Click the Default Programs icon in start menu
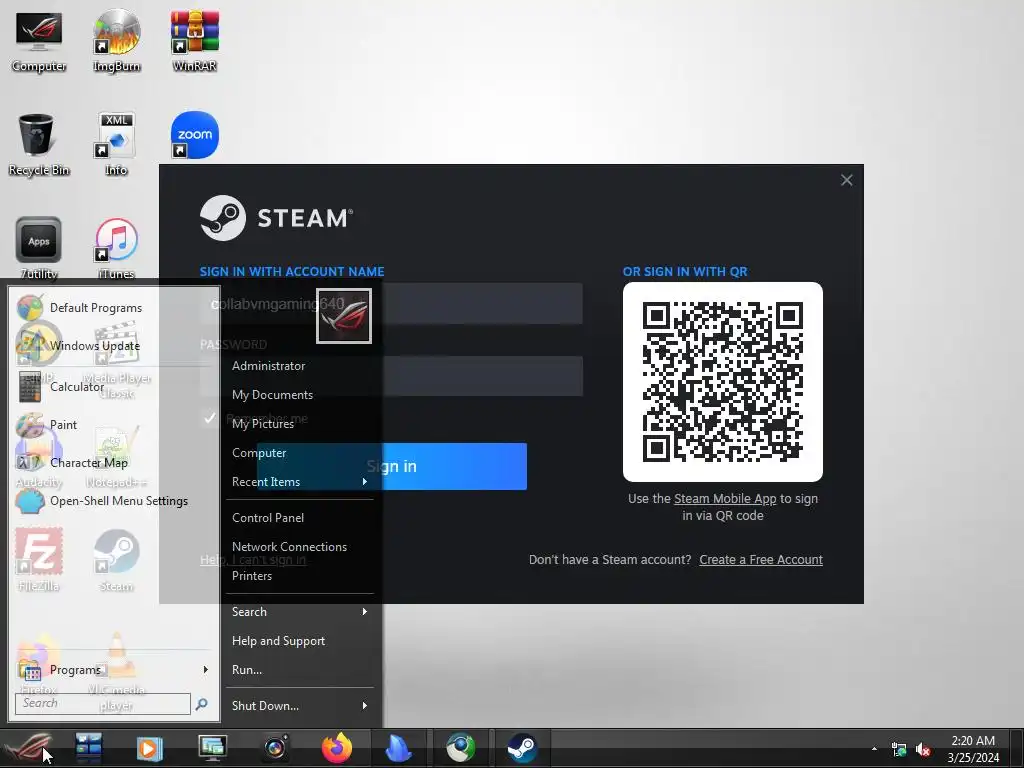1024x768 pixels. click(x=29, y=308)
